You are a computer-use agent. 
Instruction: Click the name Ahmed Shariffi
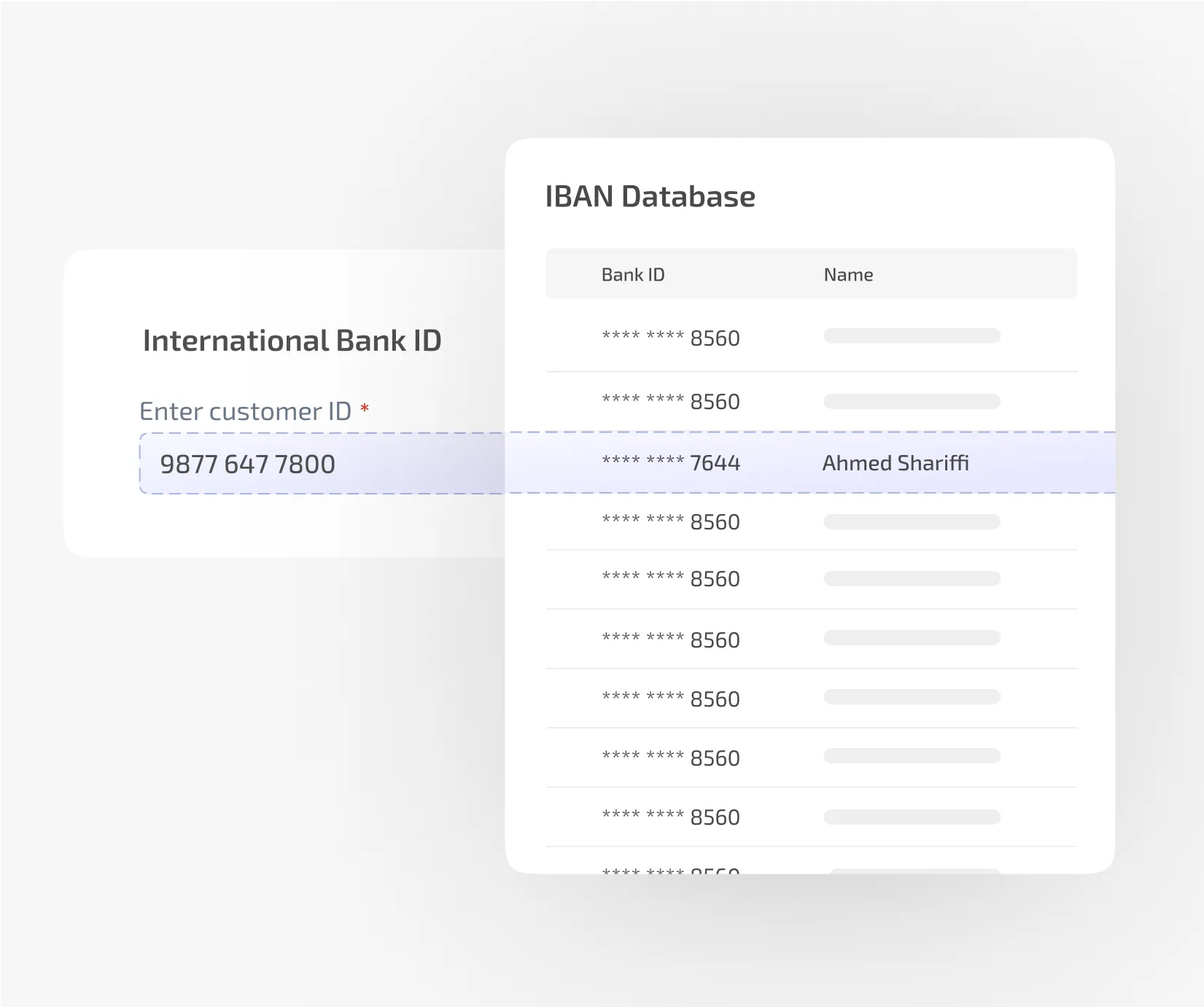(896, 462)
